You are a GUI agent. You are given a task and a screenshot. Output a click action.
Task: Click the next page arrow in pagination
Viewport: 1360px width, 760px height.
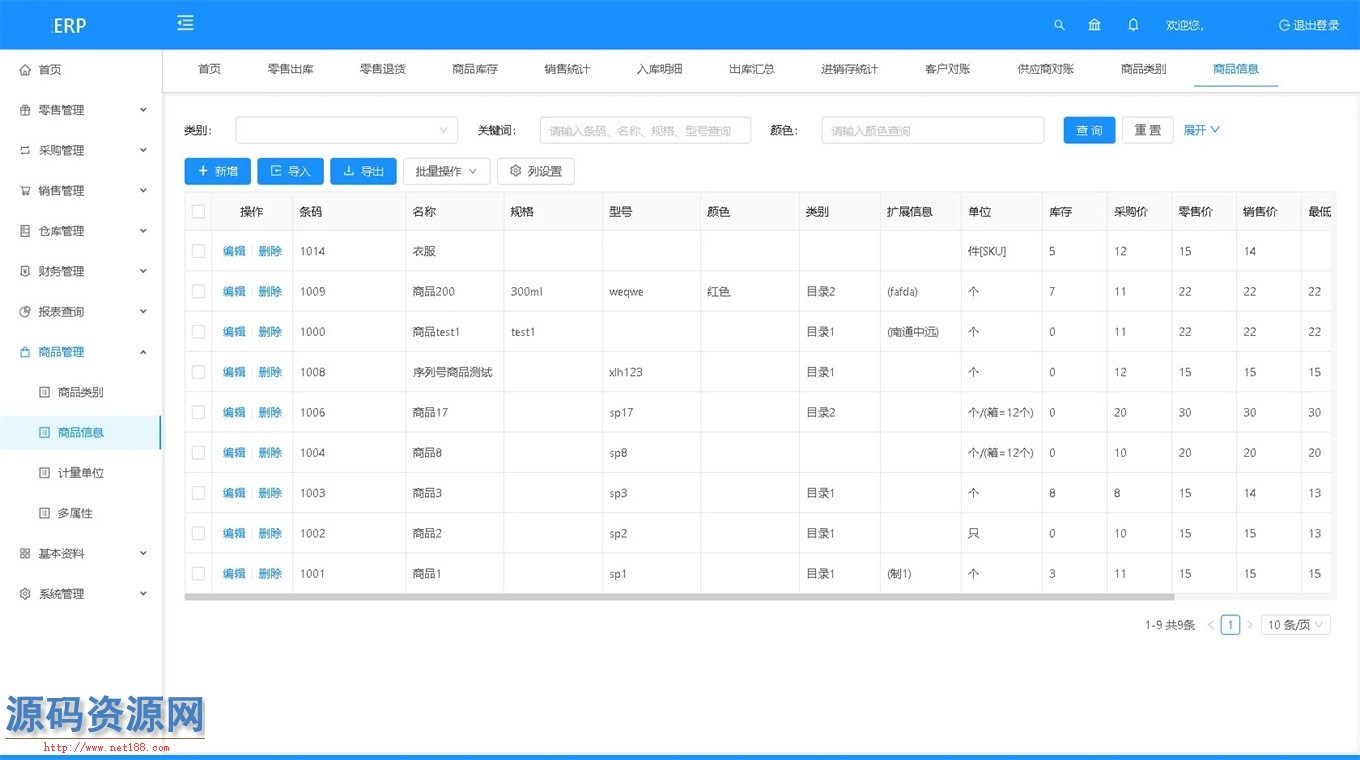tap(1250, 625)
